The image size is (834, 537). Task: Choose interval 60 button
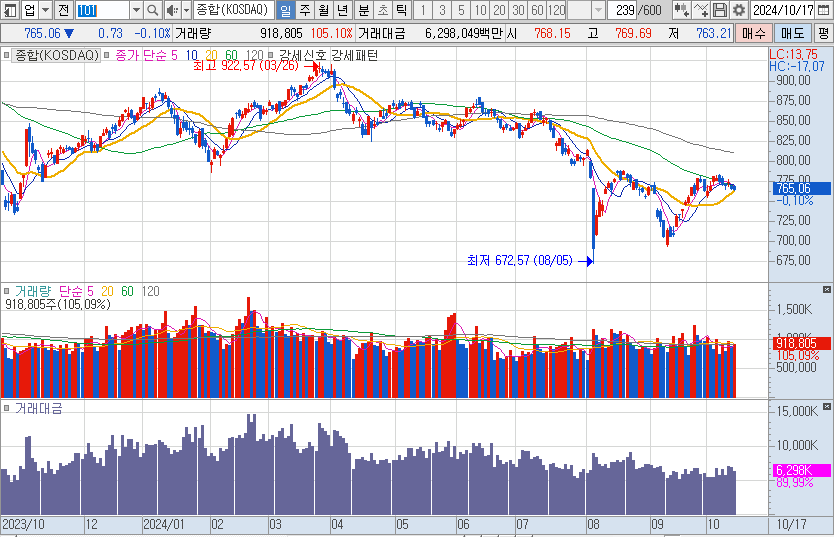click(538, 10)
